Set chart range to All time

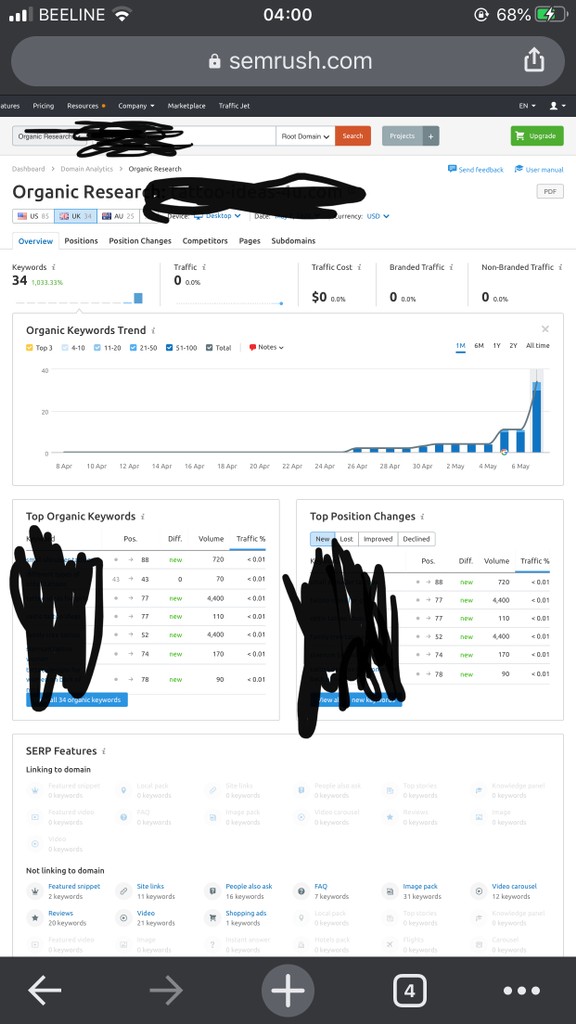tap(537, 345)
